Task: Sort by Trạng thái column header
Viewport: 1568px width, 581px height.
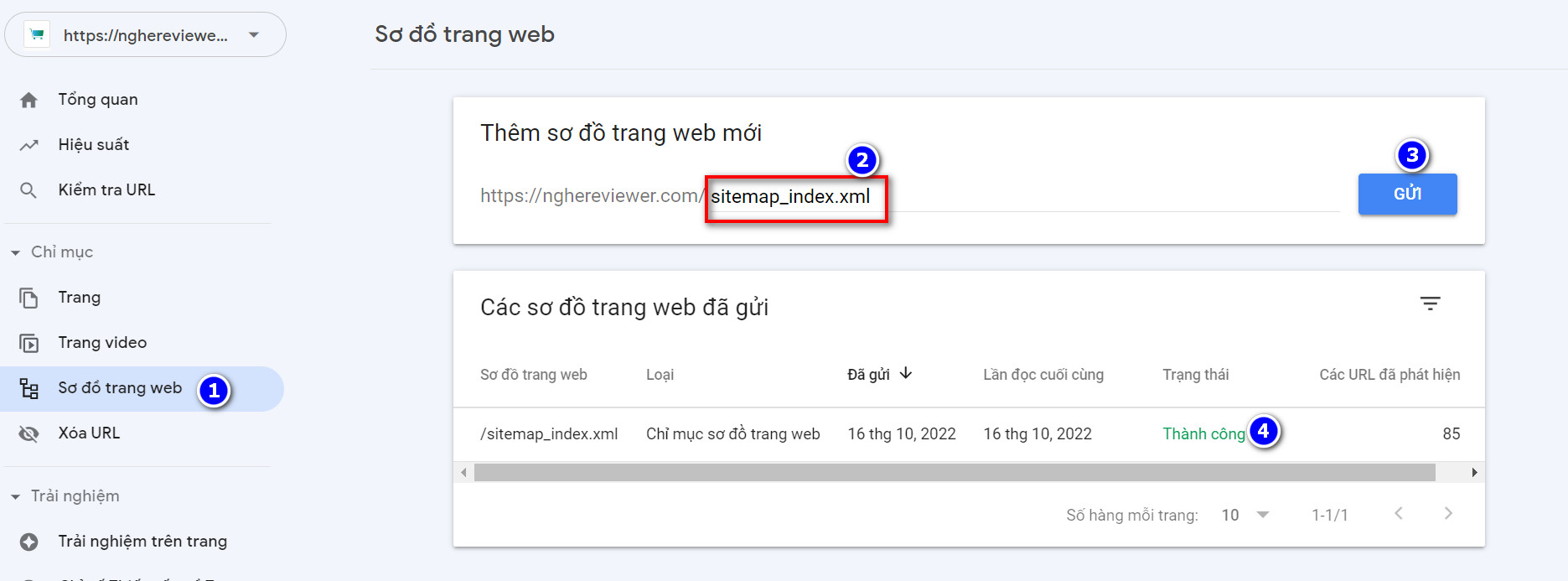Action: tap(1195, 375)
